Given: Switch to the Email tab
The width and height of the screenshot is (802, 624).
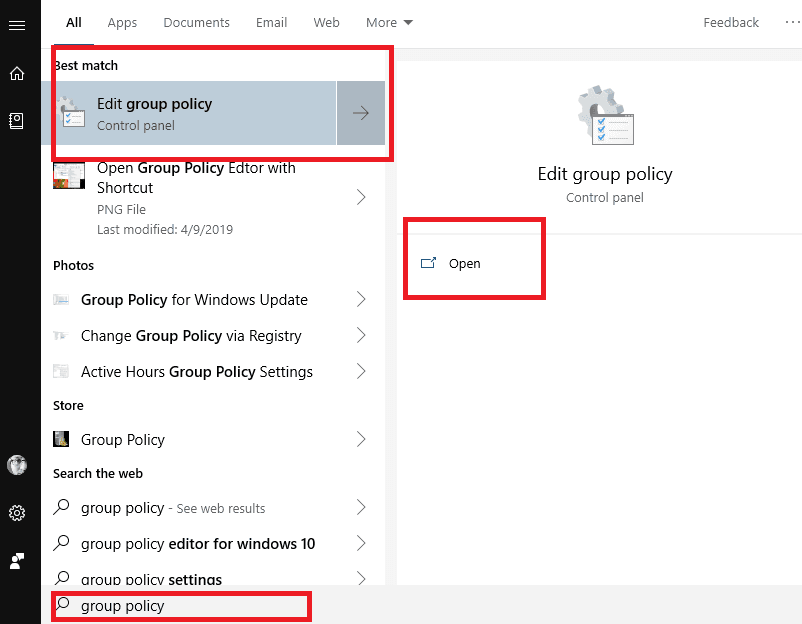Looking at the screenshot, I should (x=272, y=23).
